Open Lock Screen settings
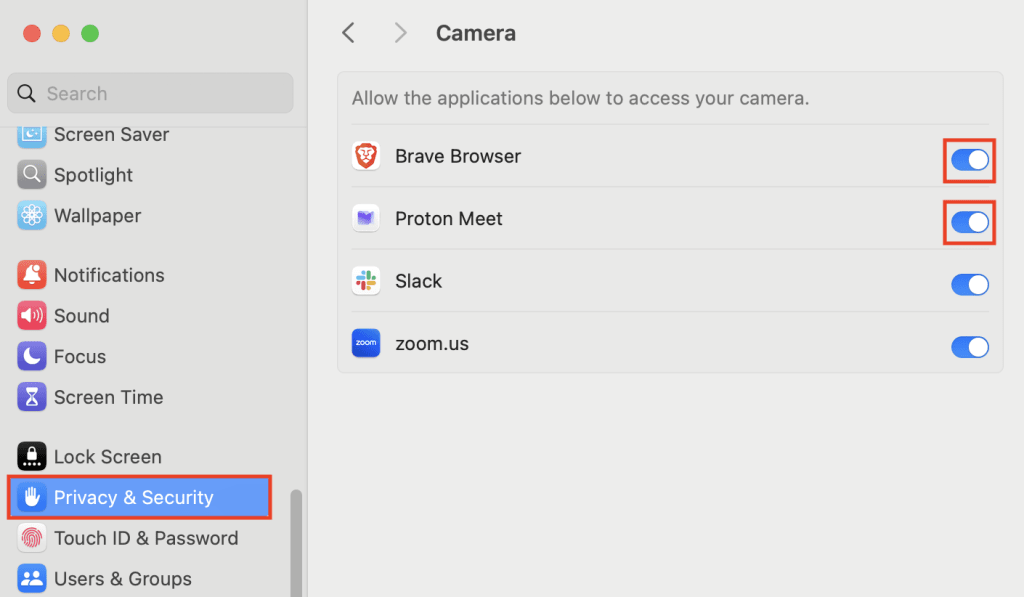 [x=110, y=456]
